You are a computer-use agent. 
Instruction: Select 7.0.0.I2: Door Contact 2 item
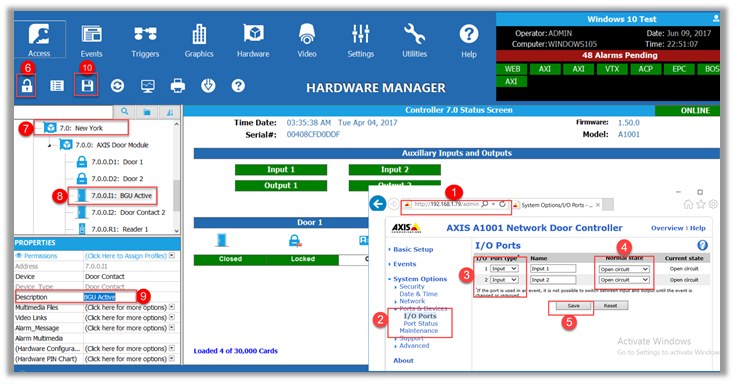click(x=121, y=213)
